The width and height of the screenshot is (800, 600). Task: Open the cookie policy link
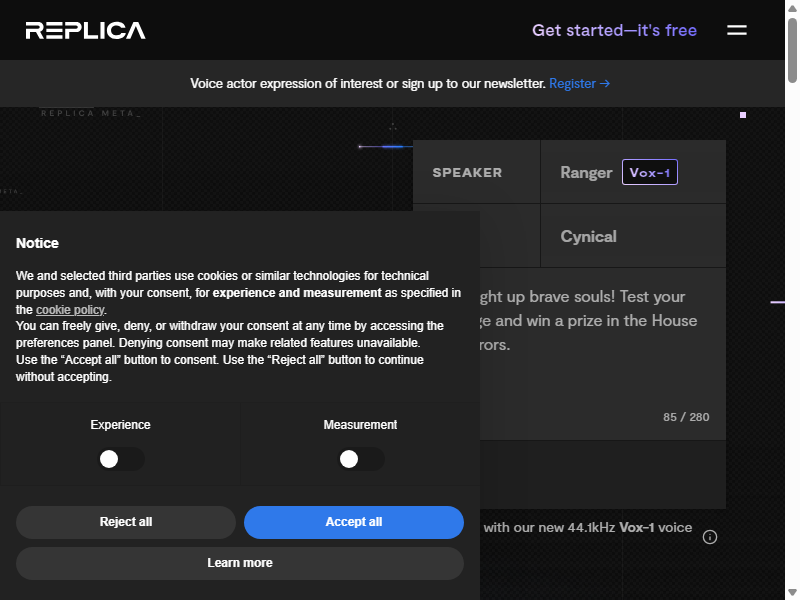point(70,310)
